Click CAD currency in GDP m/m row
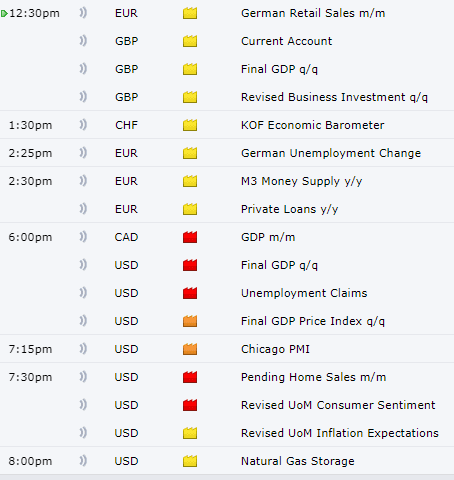The width and height of the screenshot is (454, 480). click(126, 237)
